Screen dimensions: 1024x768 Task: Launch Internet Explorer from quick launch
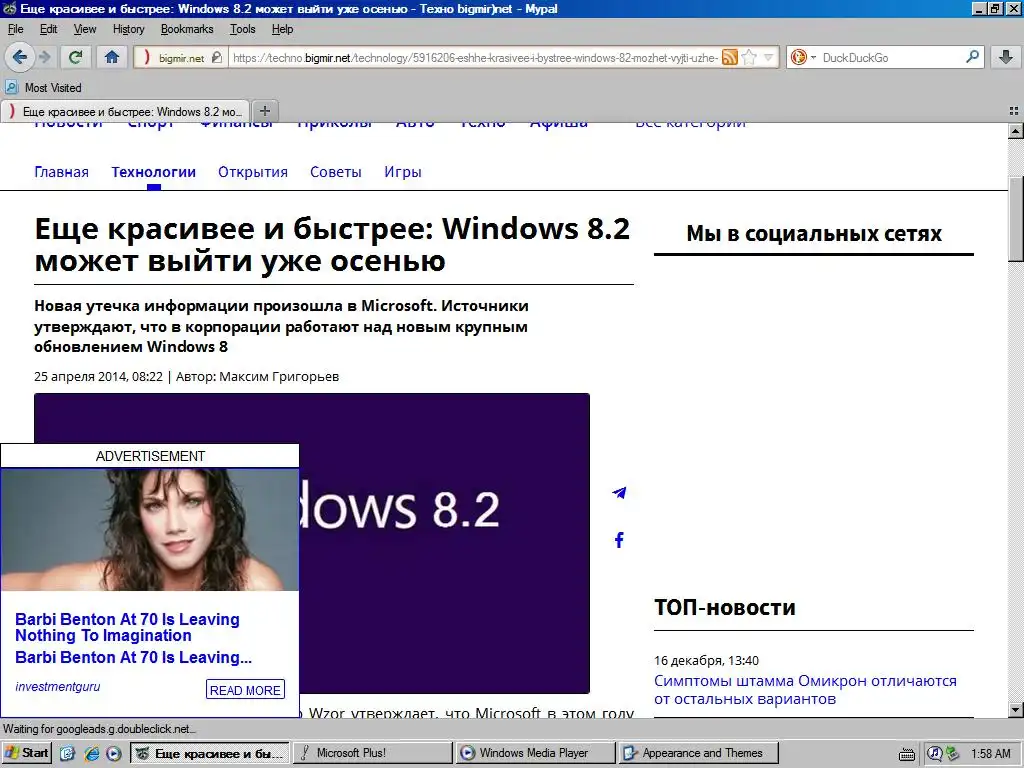pos(91,753)
